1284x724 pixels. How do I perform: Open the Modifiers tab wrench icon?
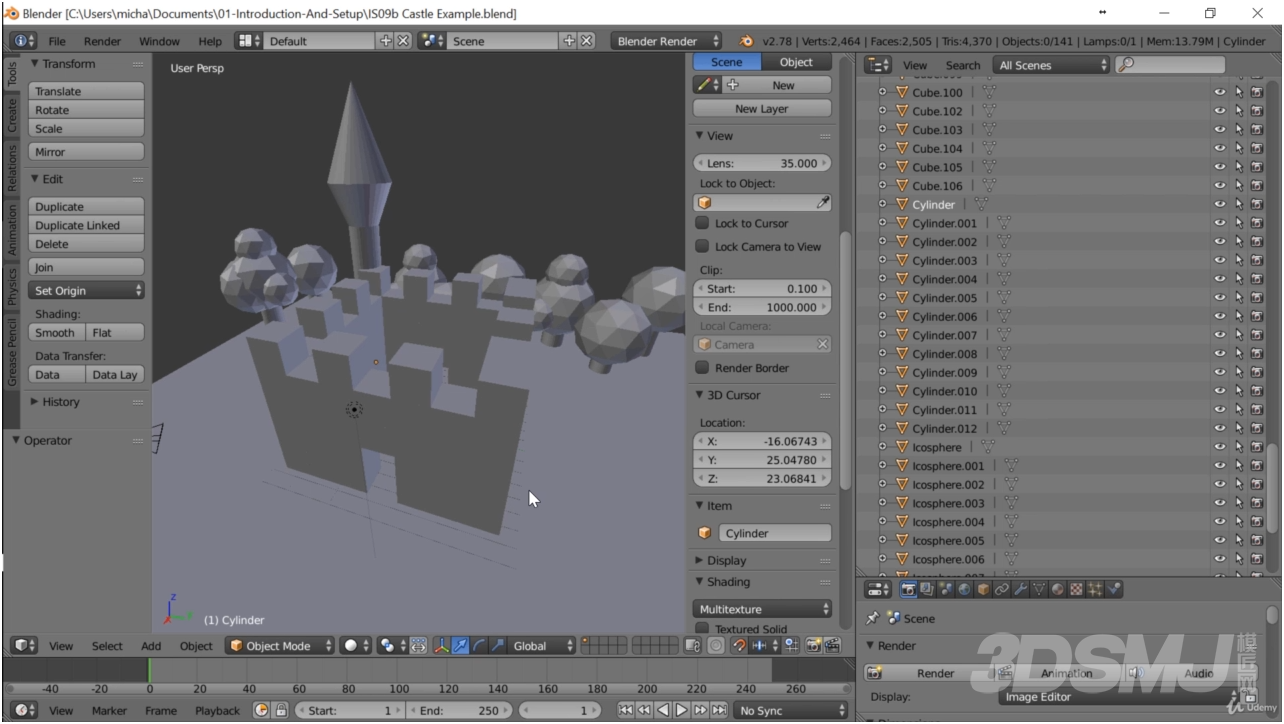1020,590
